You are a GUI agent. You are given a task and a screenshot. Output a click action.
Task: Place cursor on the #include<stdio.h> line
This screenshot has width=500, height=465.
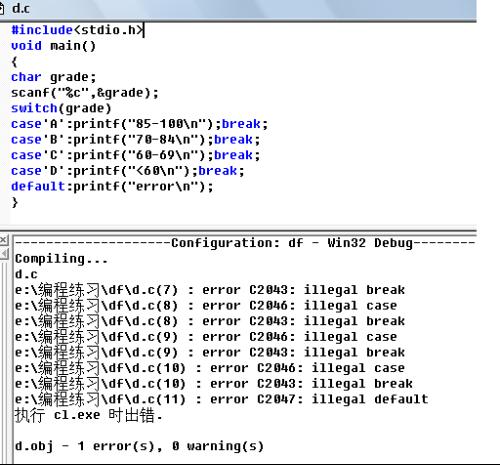point(78,30)
